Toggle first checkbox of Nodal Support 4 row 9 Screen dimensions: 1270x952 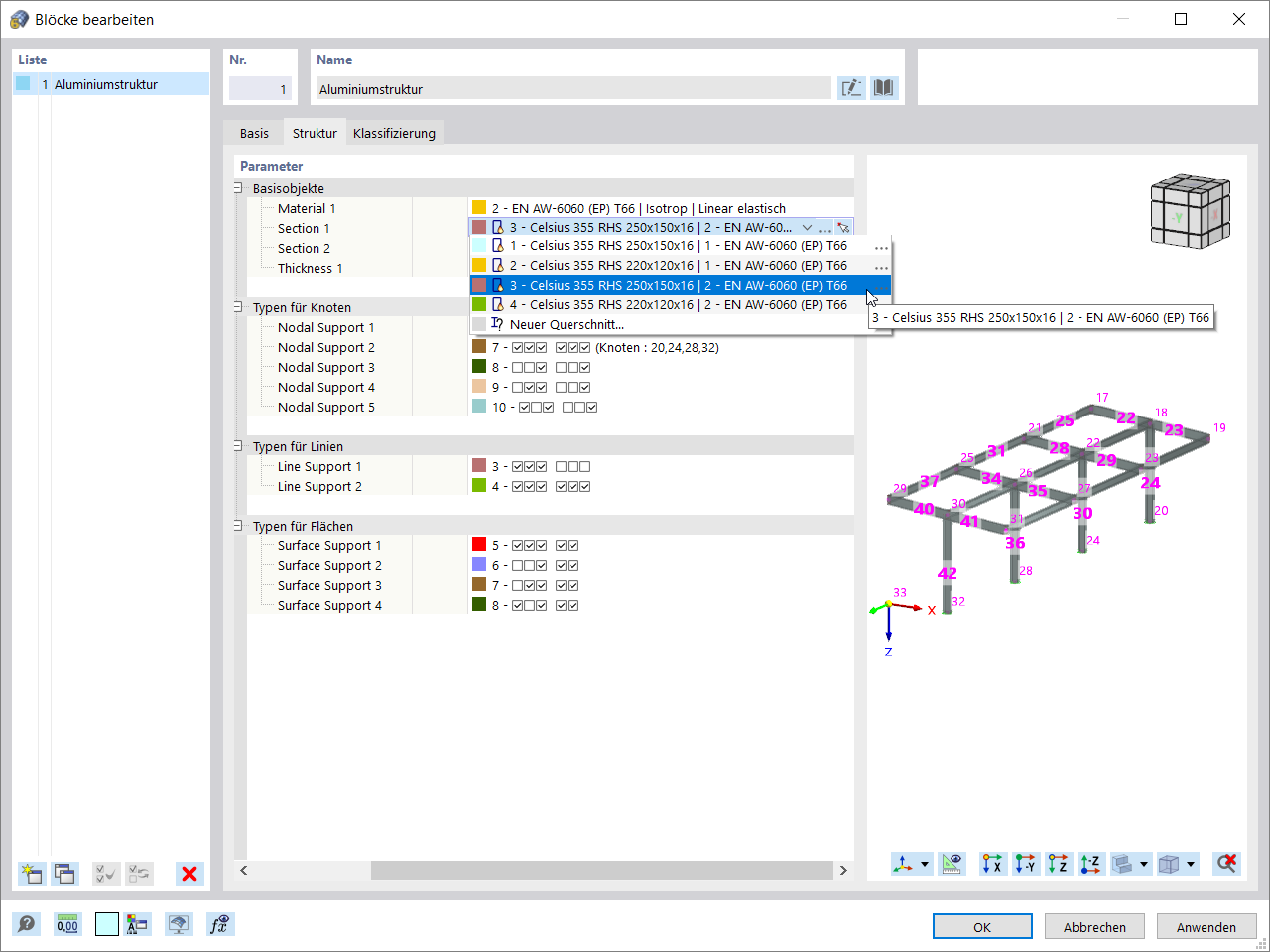click(517, 388)
